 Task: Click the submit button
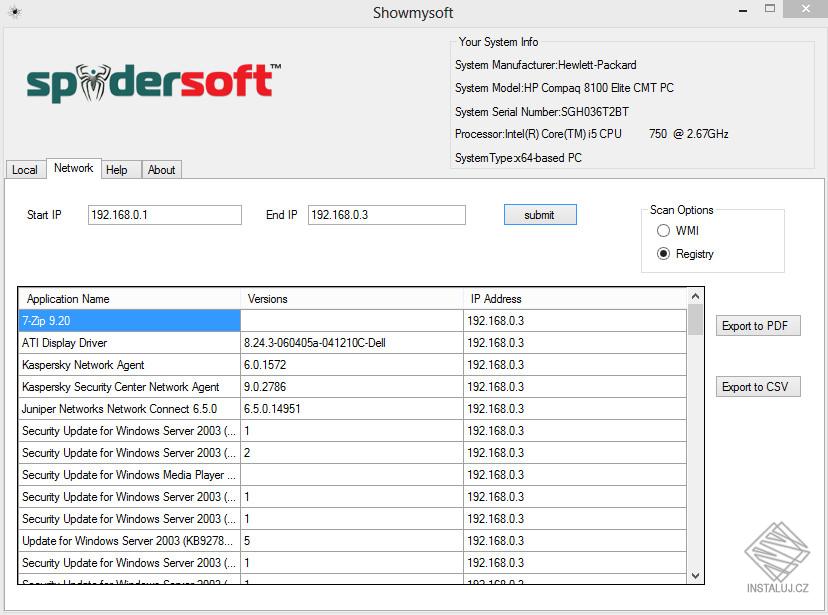[540, 215]
